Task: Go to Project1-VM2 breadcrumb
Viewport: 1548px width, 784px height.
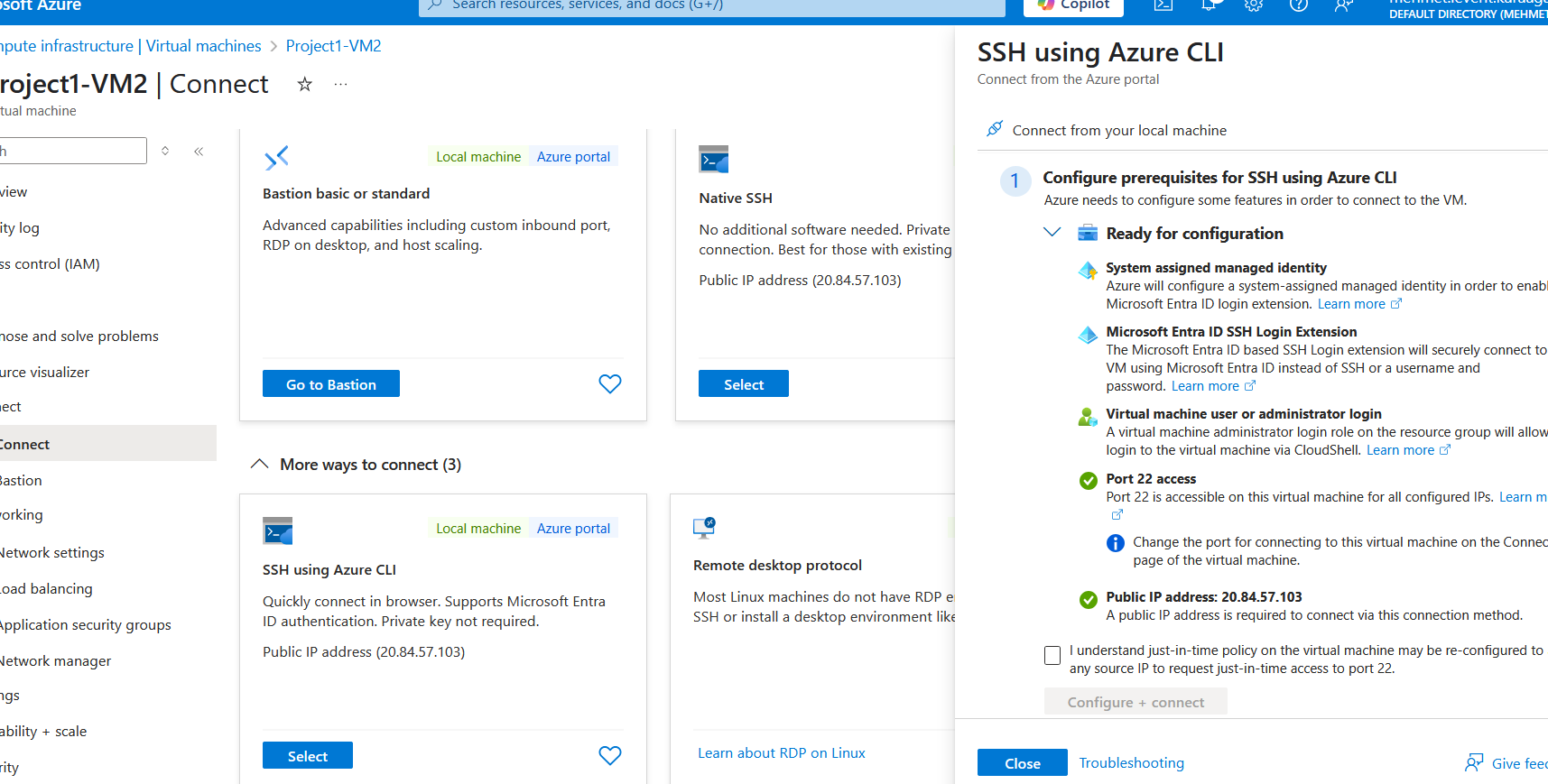Action: [x=334, y=46]
